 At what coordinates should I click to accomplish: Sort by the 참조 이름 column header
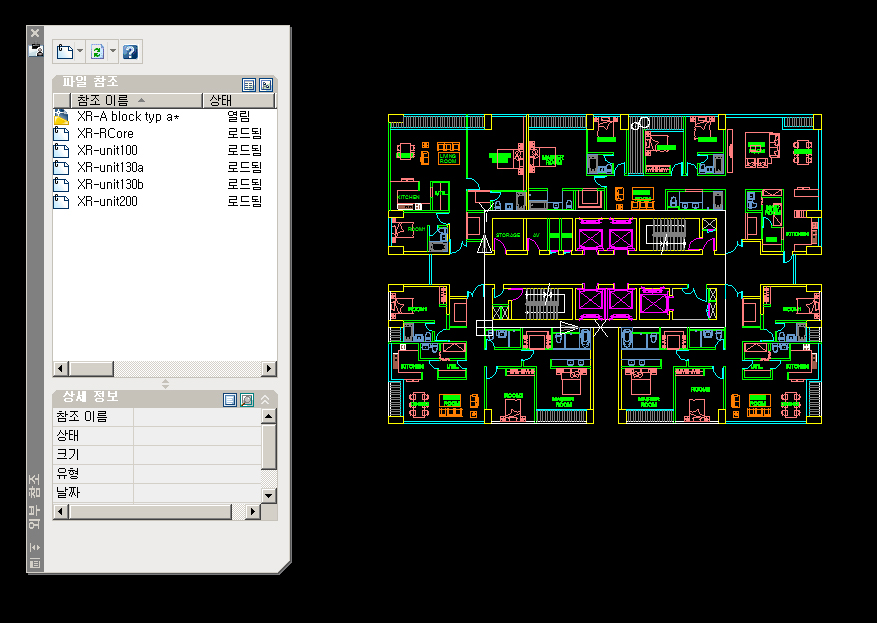coord(110,101)
